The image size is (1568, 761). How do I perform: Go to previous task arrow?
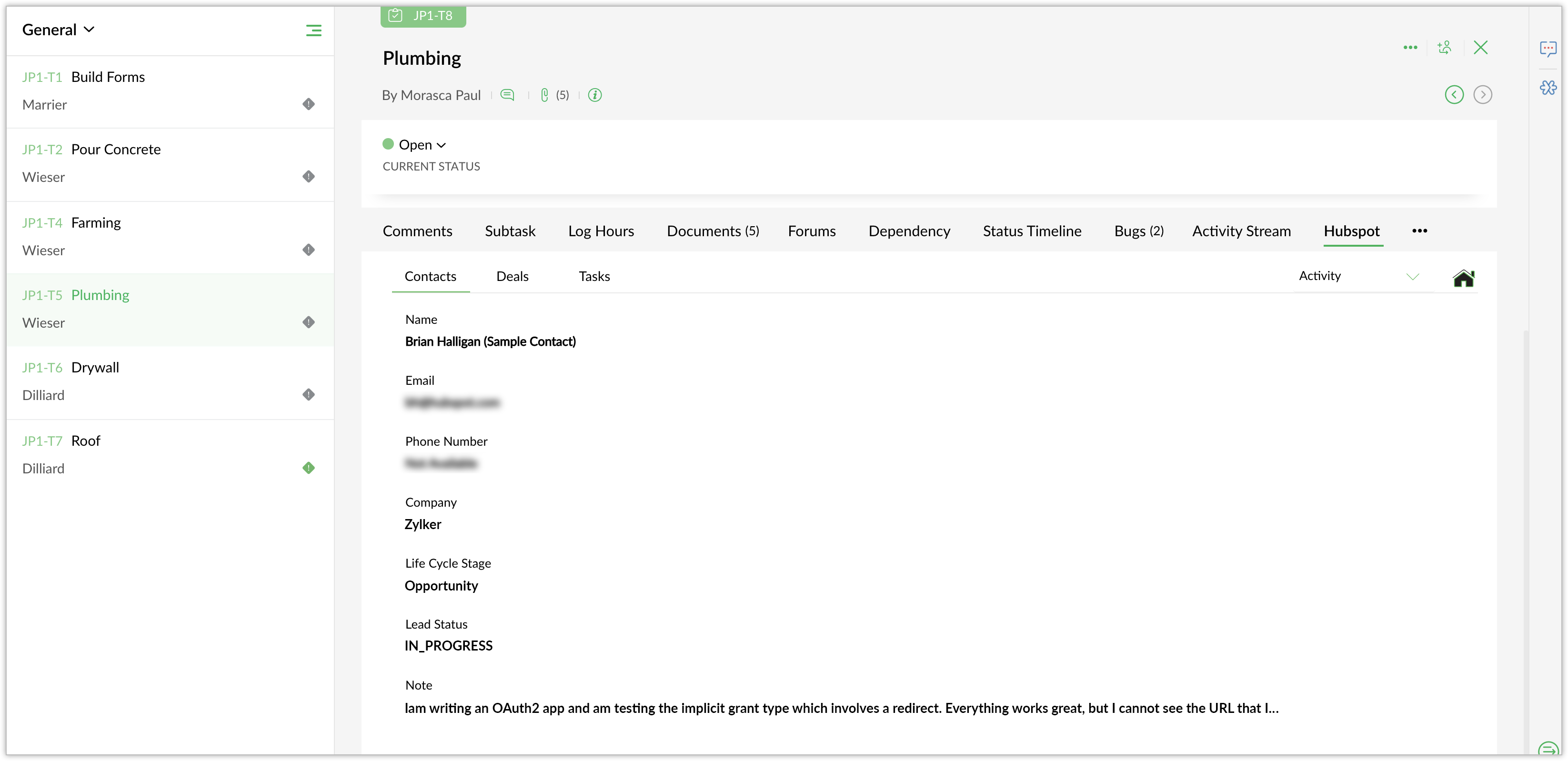pos(1454,94)
